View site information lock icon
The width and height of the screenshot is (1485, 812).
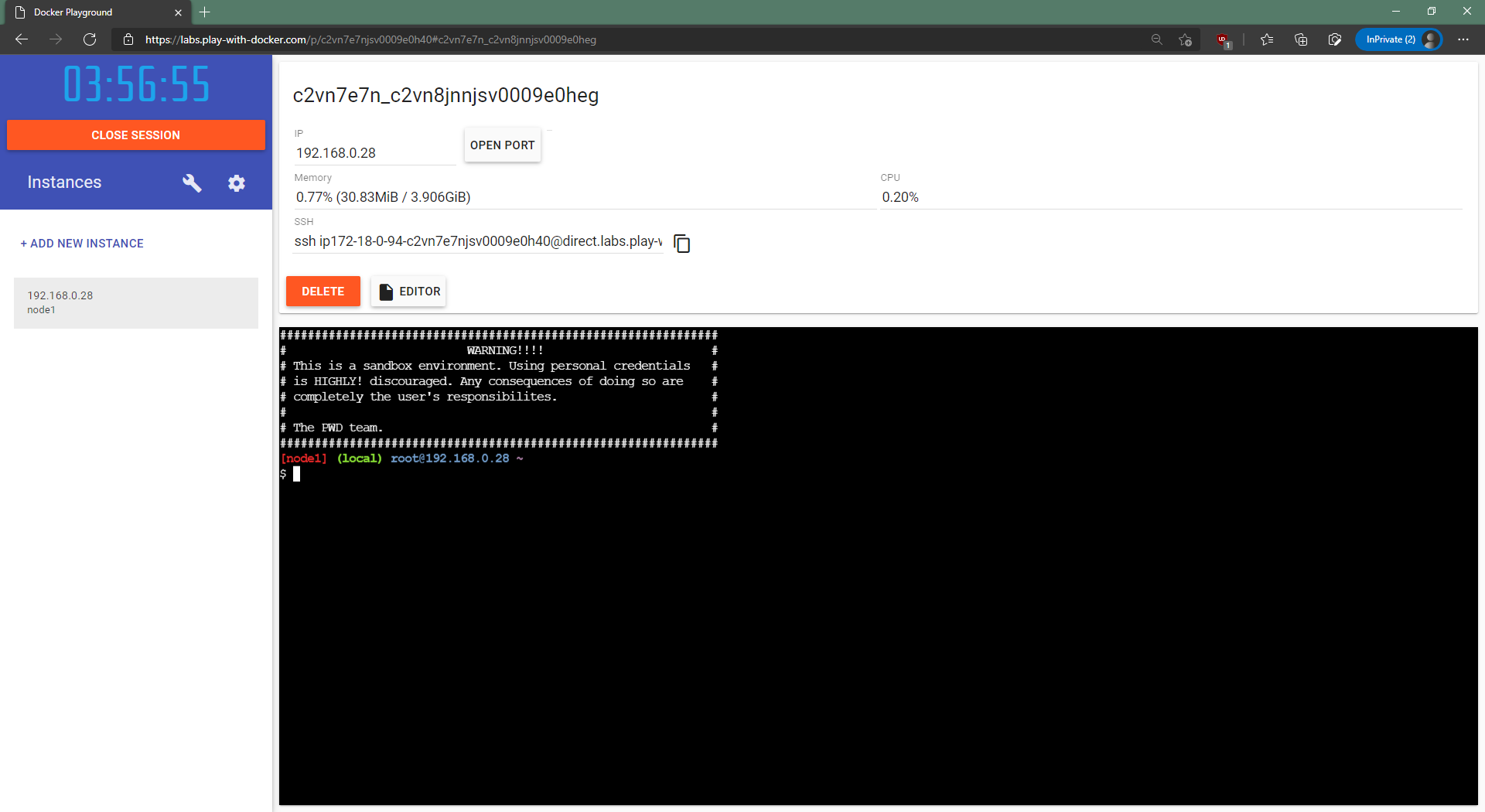tap(128, 39)
